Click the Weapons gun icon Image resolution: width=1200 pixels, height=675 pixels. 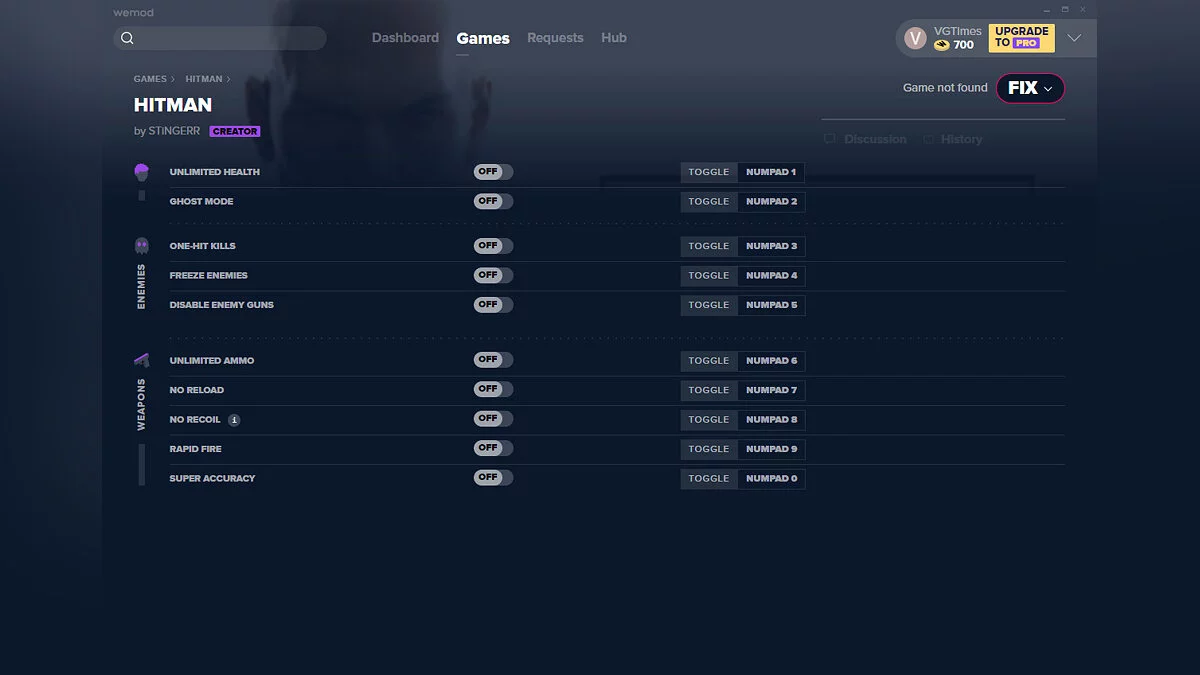pyautogui.click(x=141, y=360)
